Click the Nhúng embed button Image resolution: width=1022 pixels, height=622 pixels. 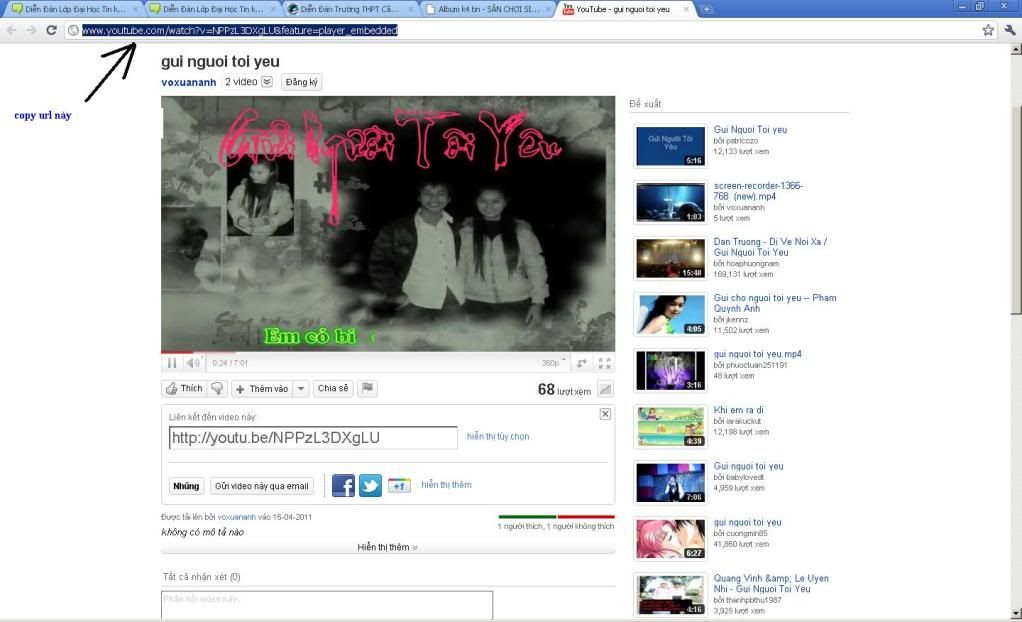(186, 486)
